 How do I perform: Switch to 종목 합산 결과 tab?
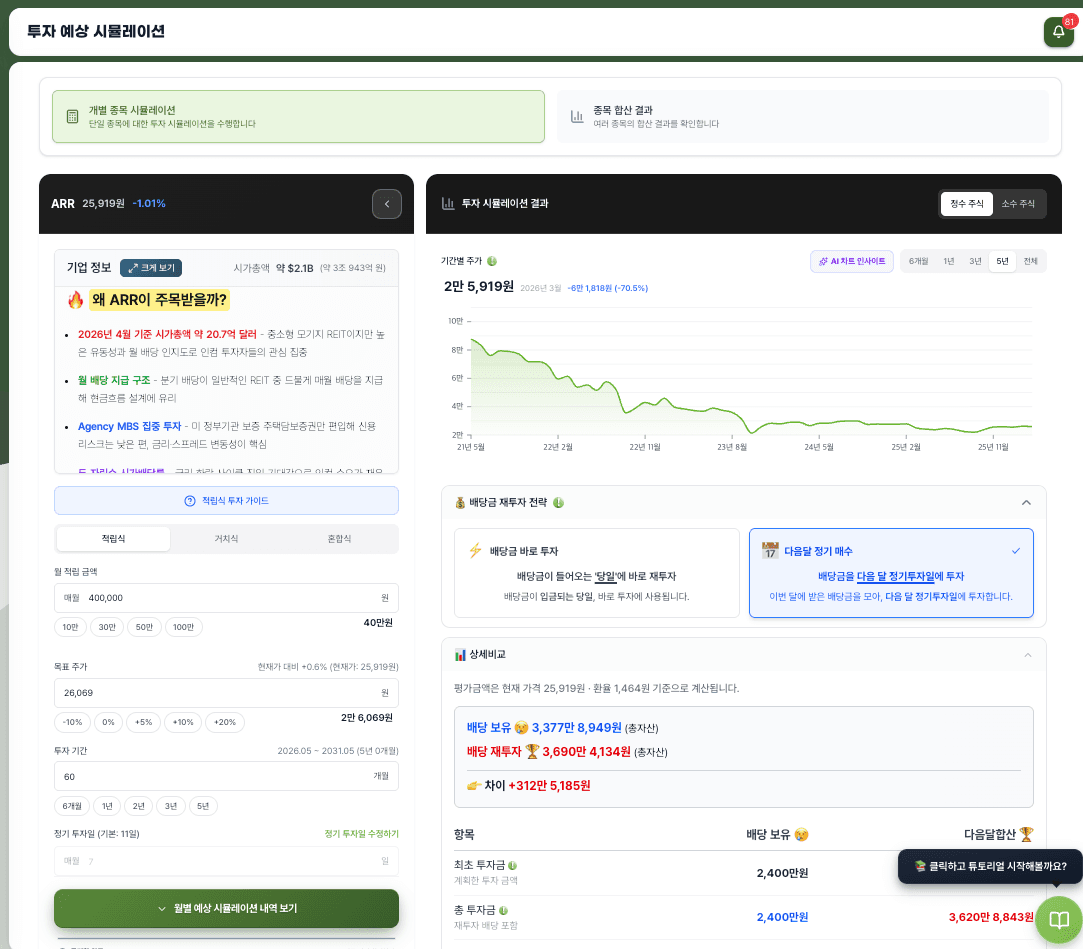click(803, 117)
